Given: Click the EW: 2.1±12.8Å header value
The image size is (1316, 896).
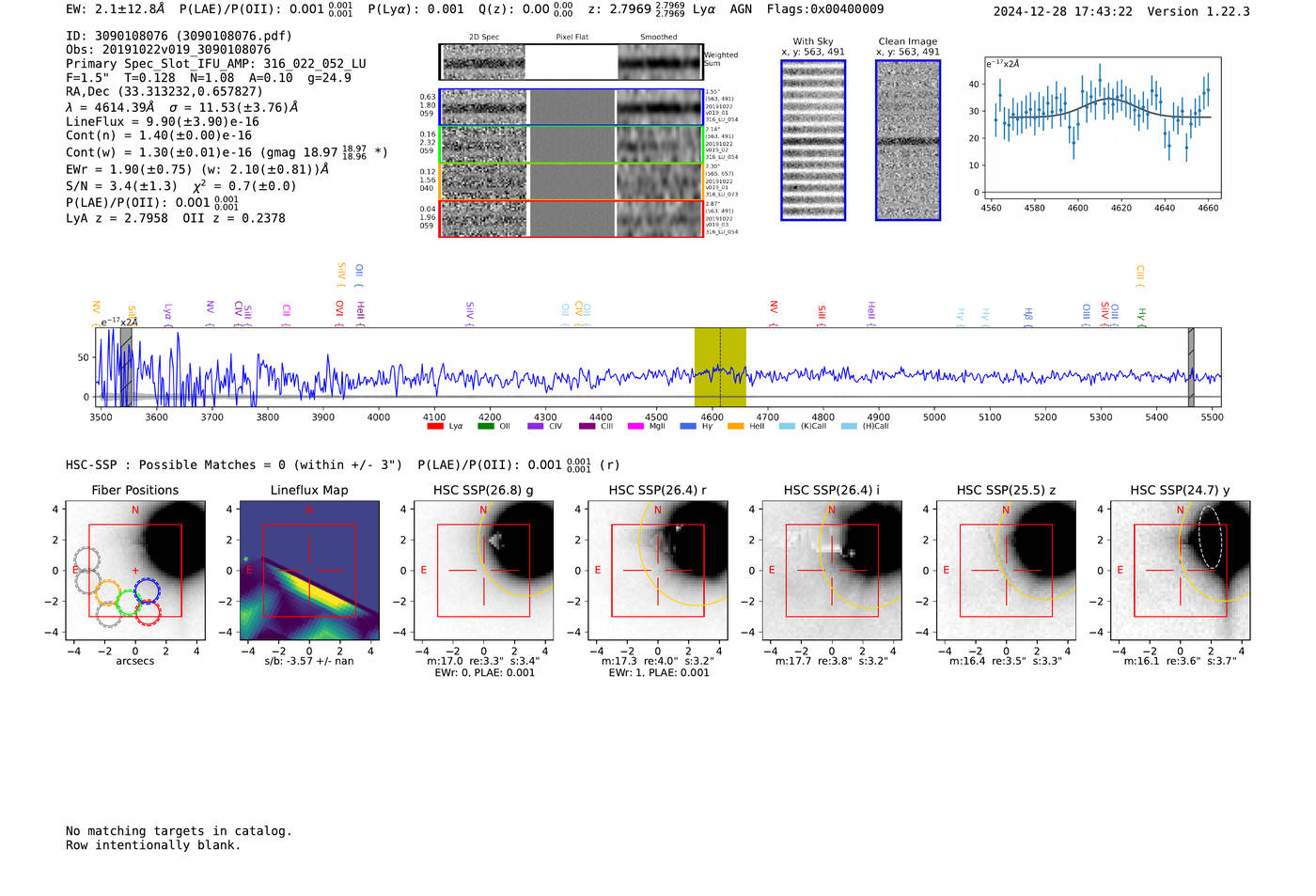Looking at the screenshot, I should point(115,9).
